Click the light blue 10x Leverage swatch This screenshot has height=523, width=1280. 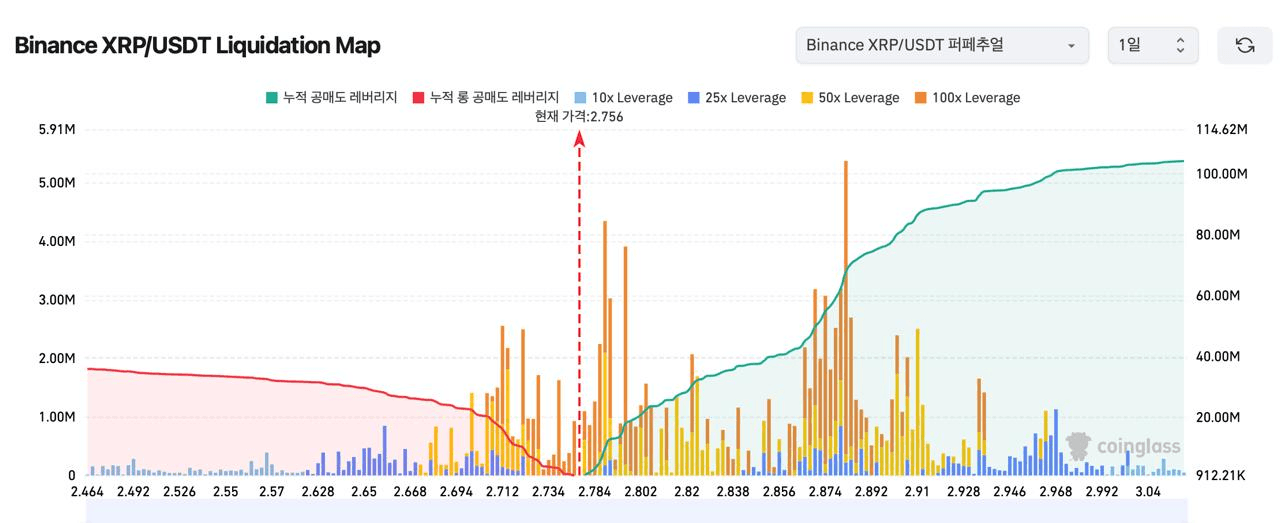580,98
